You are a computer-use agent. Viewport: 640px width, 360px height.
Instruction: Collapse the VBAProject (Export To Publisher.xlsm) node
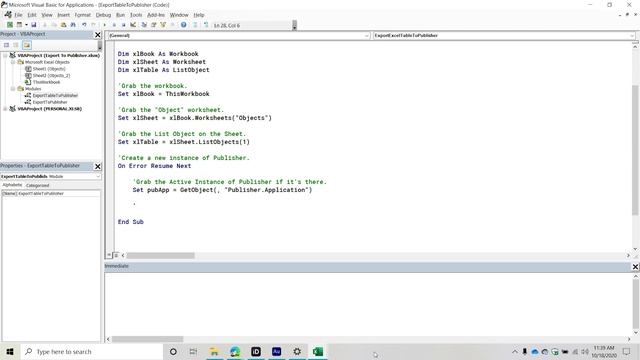click(x=5, y=55)
